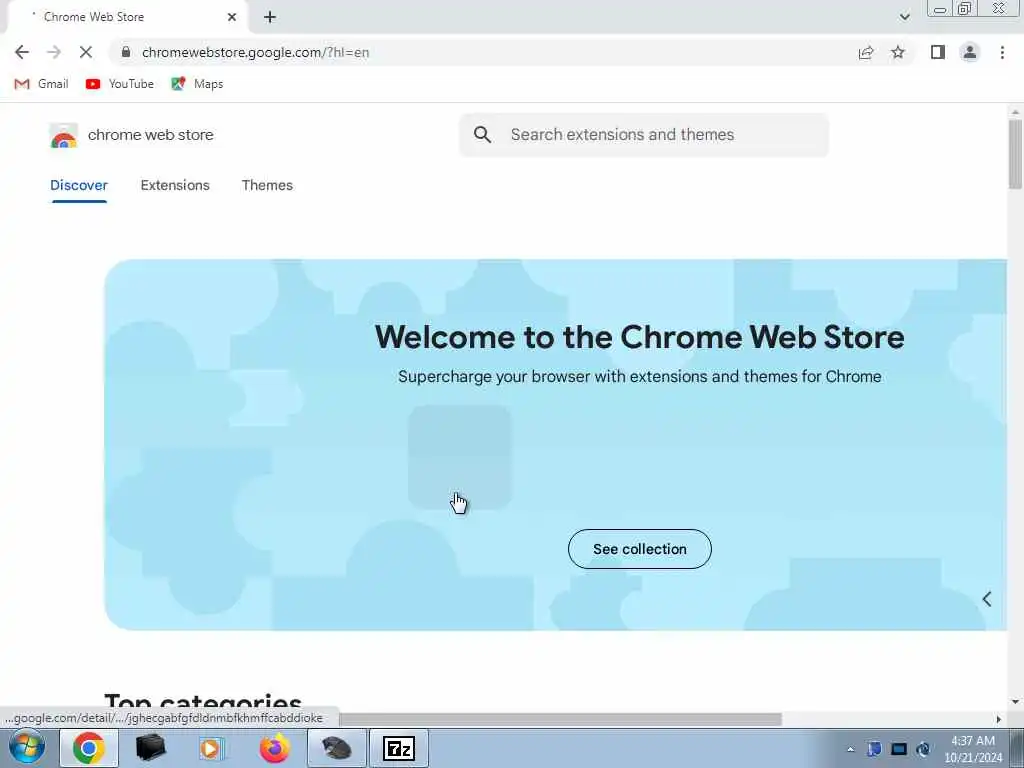The image size is (1024, 768).
Task: Share this page via the share icon
Action: pyautogui.click(x=866, y=52)
